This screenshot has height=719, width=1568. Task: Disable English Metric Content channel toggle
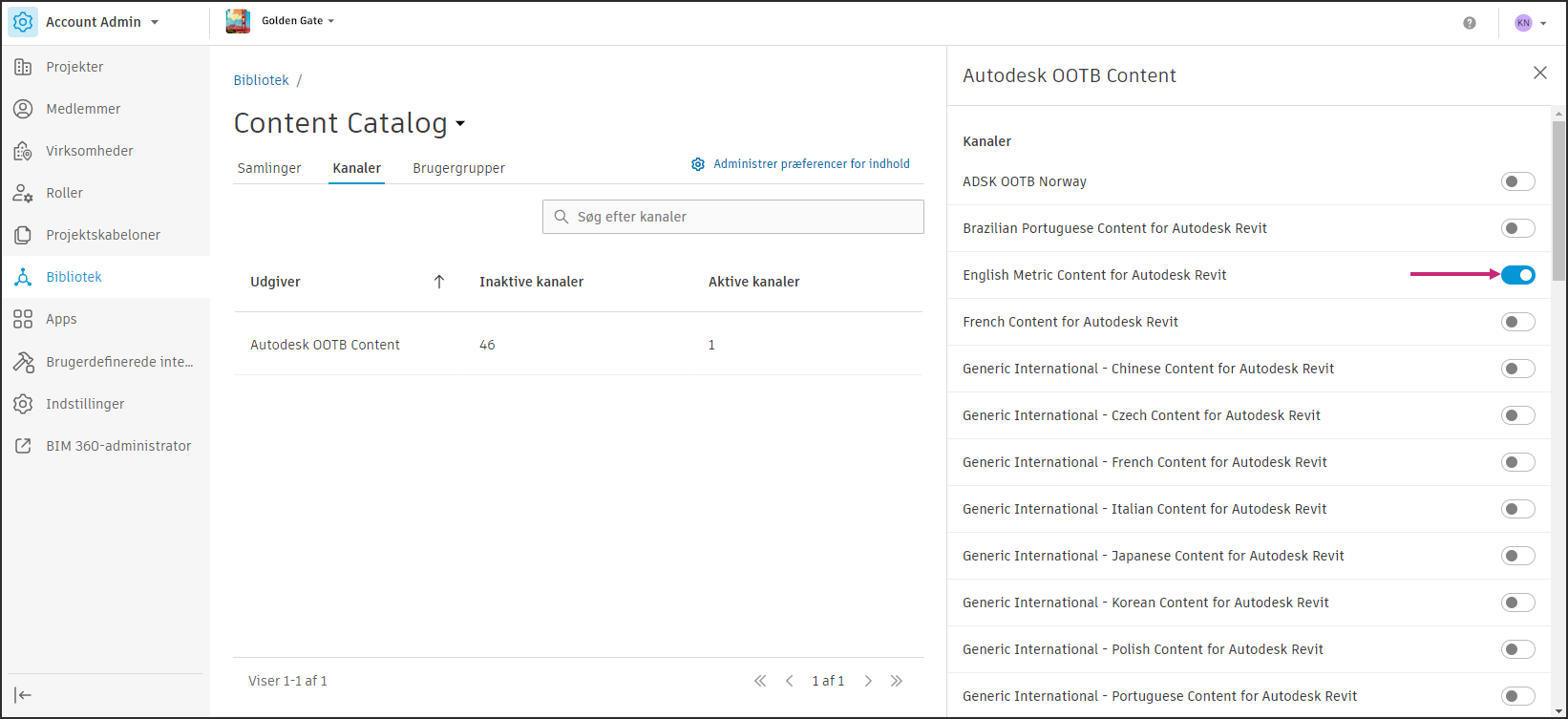(1517, 275)
